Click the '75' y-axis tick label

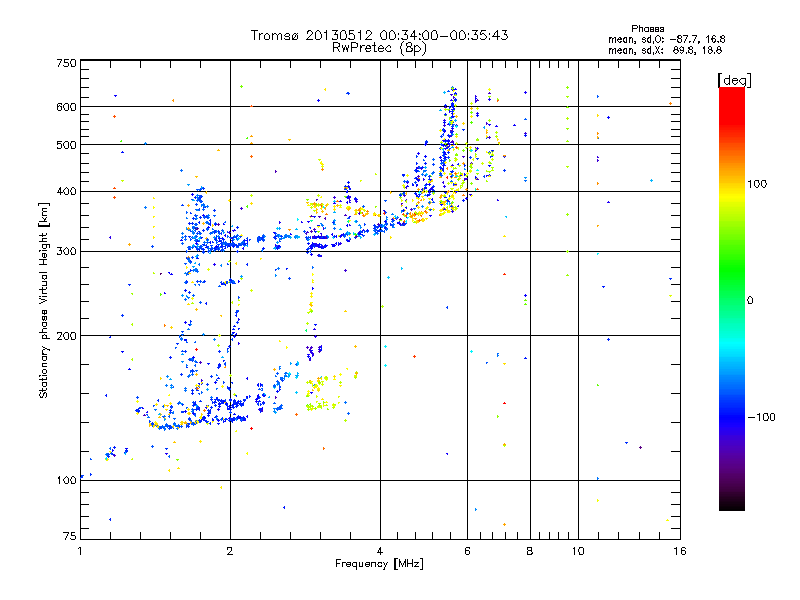[x=70, y=536]
